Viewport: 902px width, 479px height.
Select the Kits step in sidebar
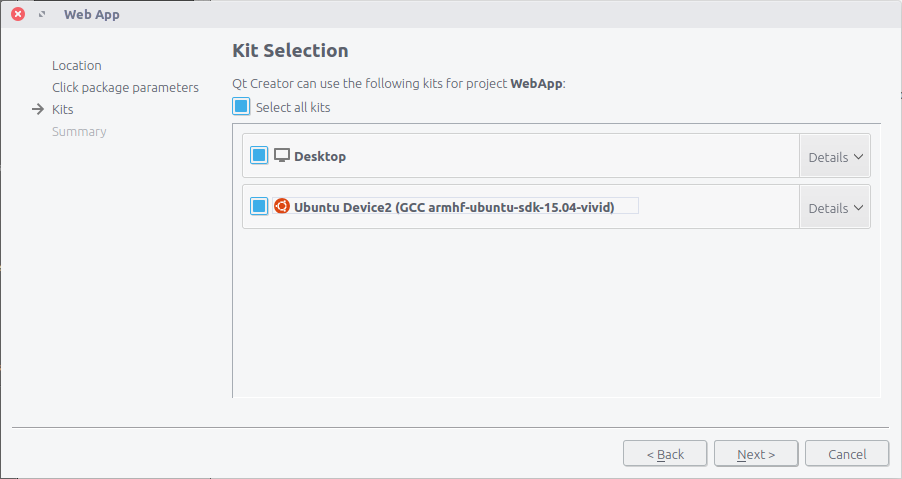(63, 109)
